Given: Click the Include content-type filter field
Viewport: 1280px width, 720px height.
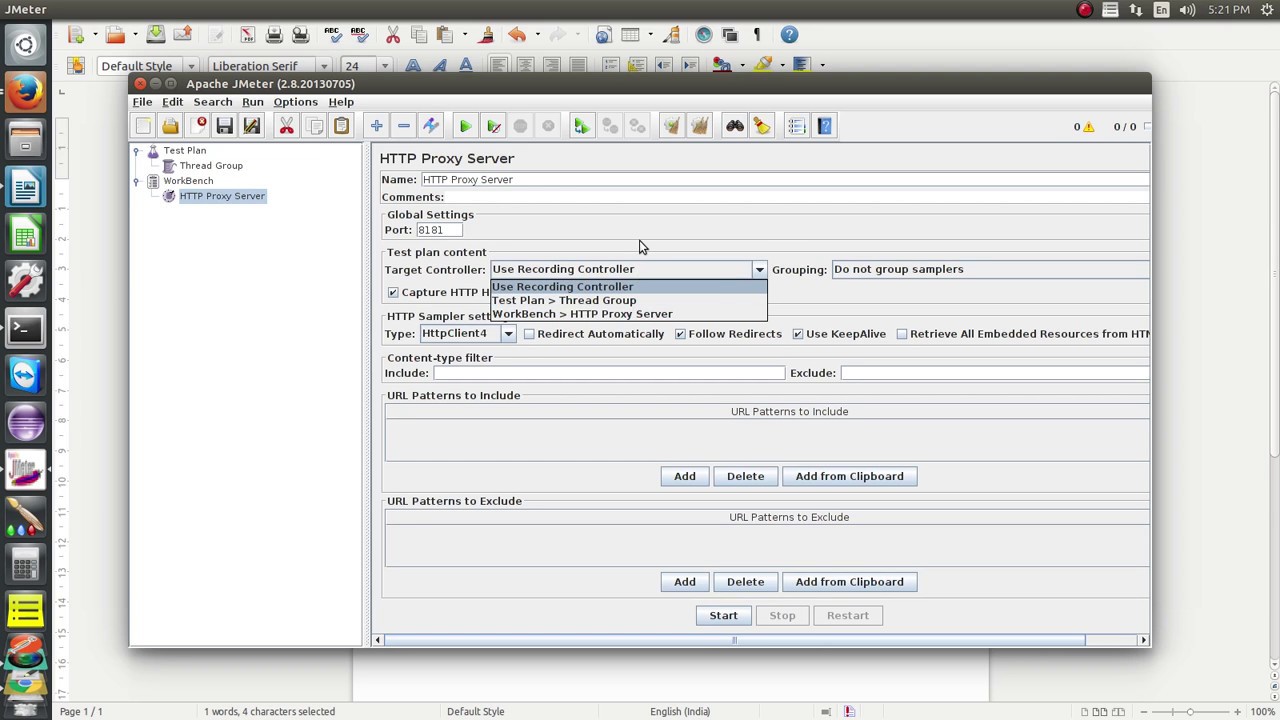Looking at the screenshot, I should [609, 373].
